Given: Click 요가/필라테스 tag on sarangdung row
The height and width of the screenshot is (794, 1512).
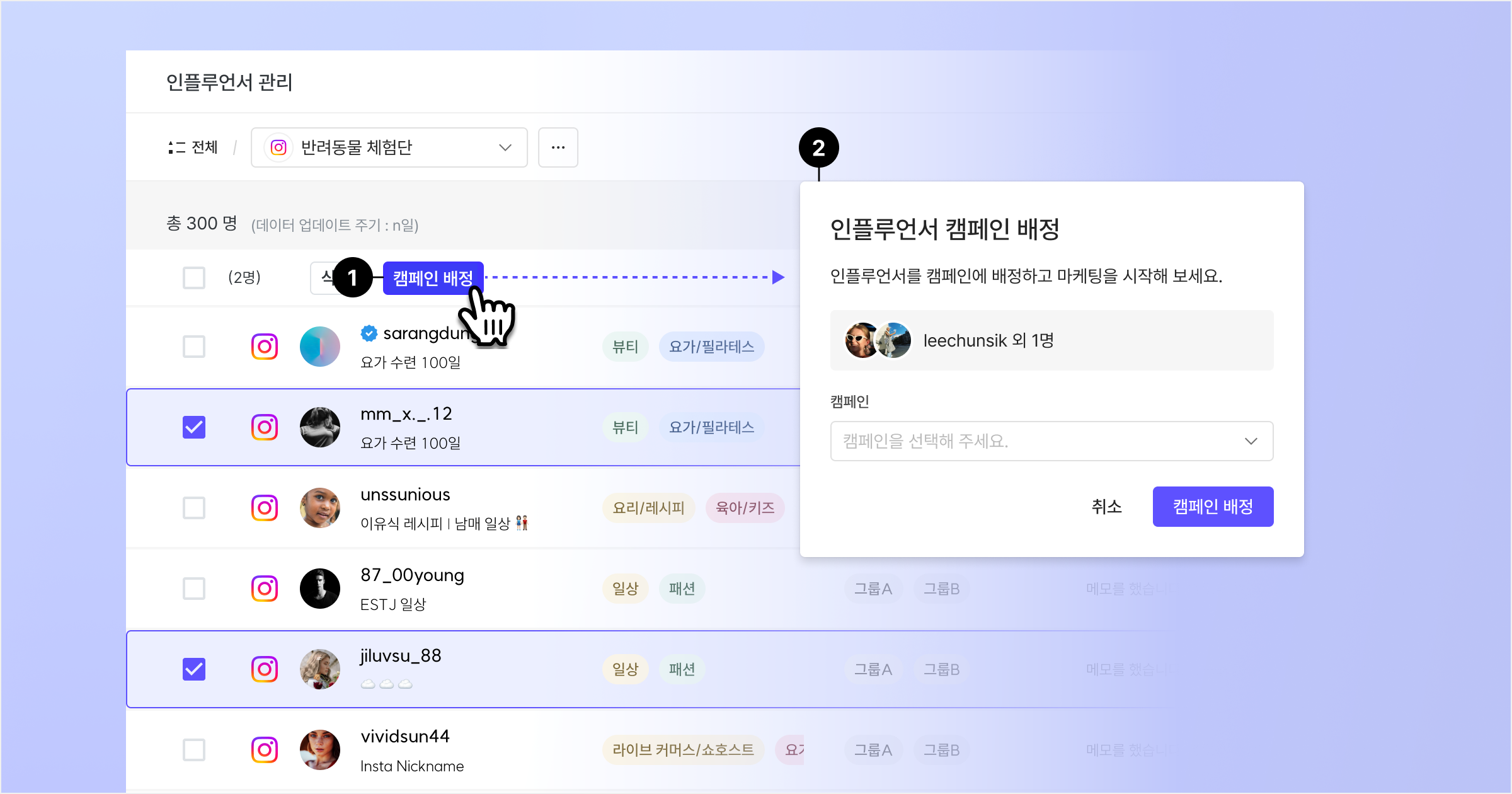Looking at the screenshot, I should [x=711, y=347].
